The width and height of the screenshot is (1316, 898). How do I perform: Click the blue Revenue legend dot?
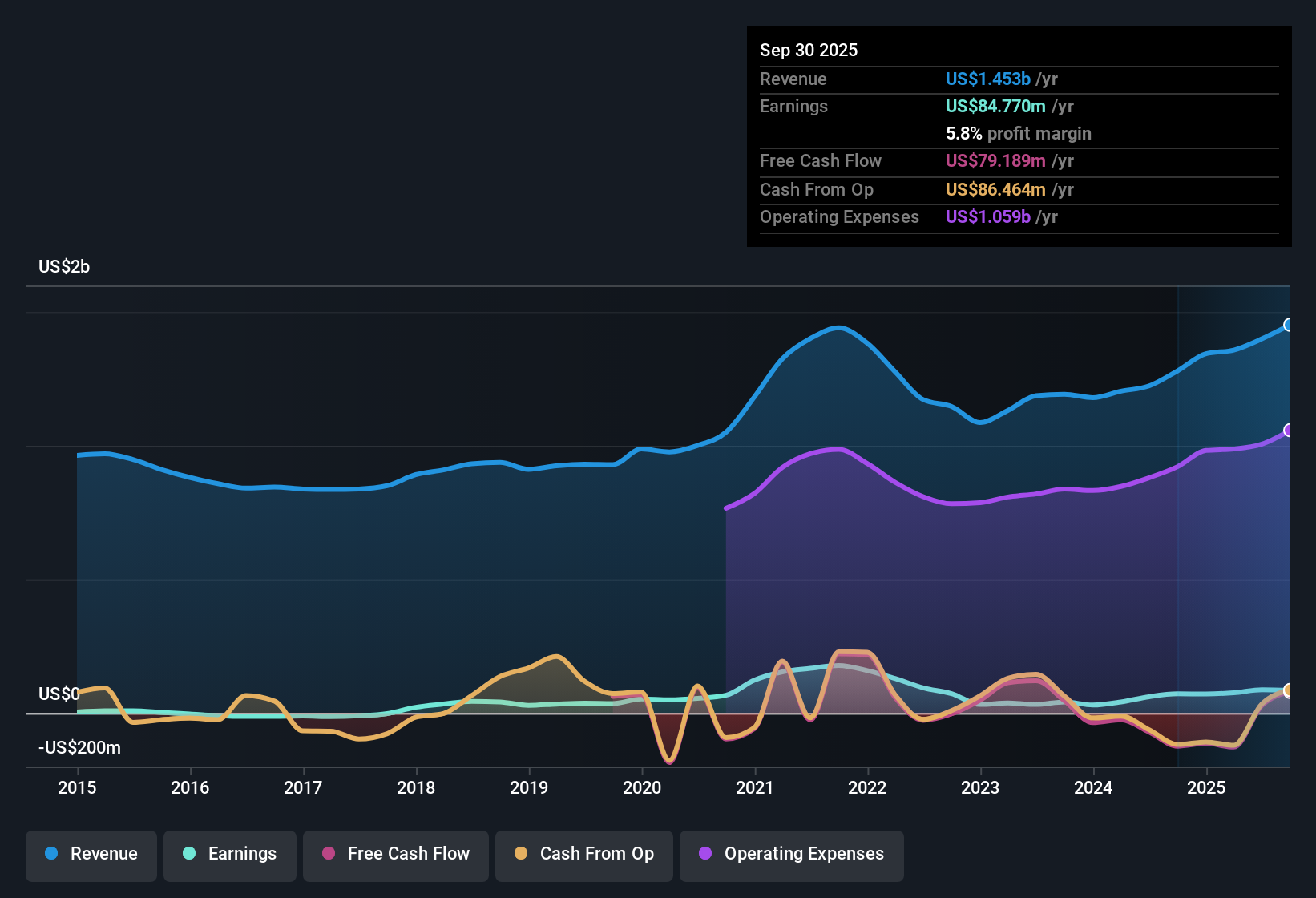50,854
